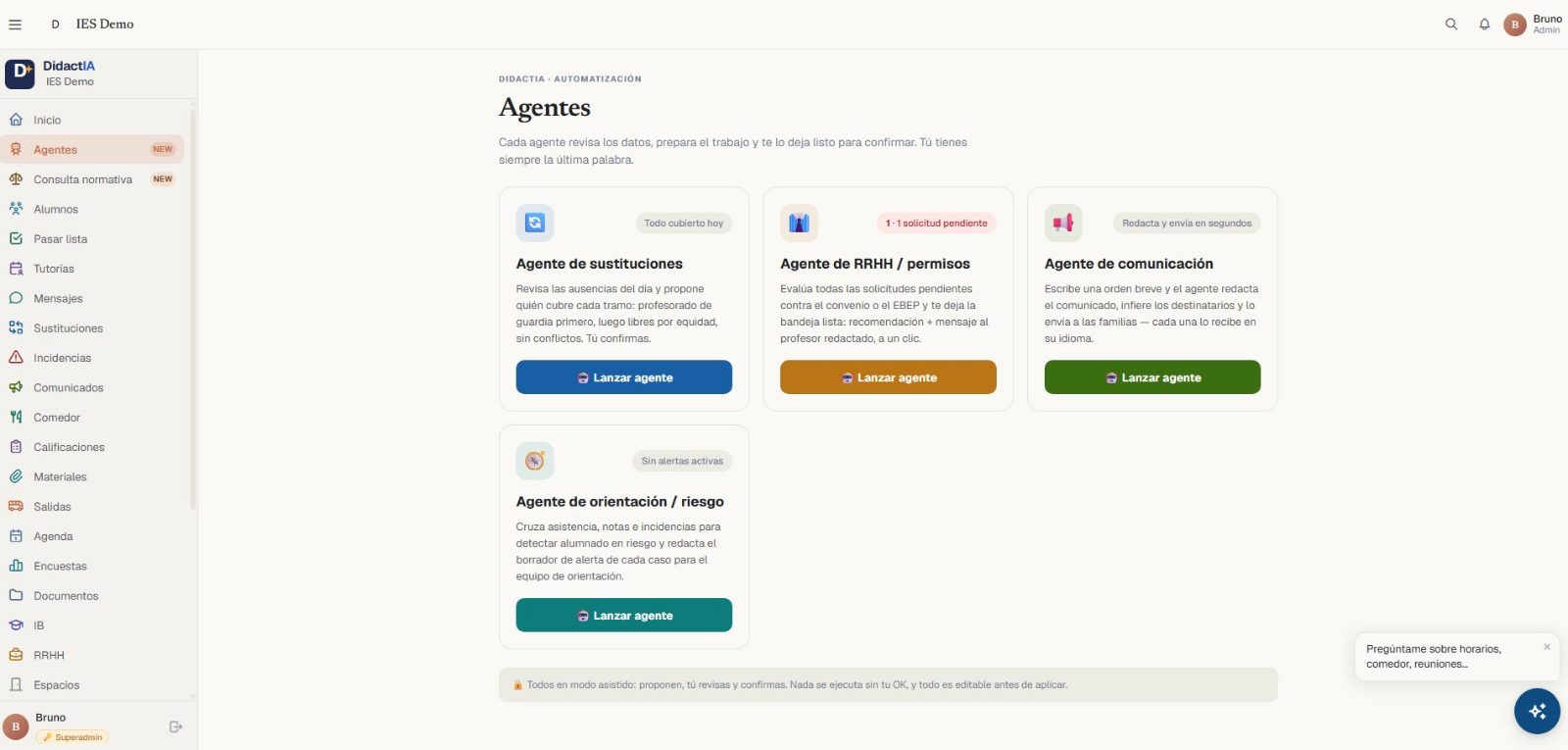This screenshot has height=750, width=1568.
Task: Launch the Agente de RRHH / permisos
Action: click(x=888, y=377)
